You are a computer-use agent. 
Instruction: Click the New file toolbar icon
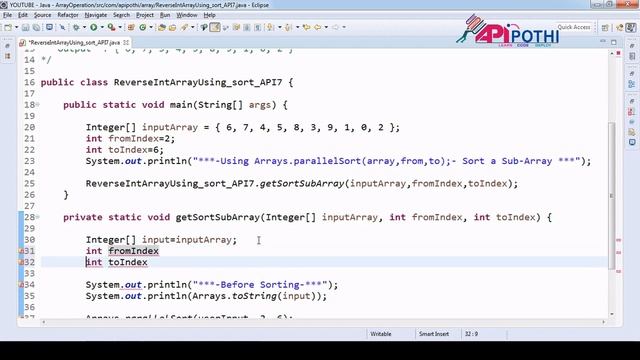[8, 27]
